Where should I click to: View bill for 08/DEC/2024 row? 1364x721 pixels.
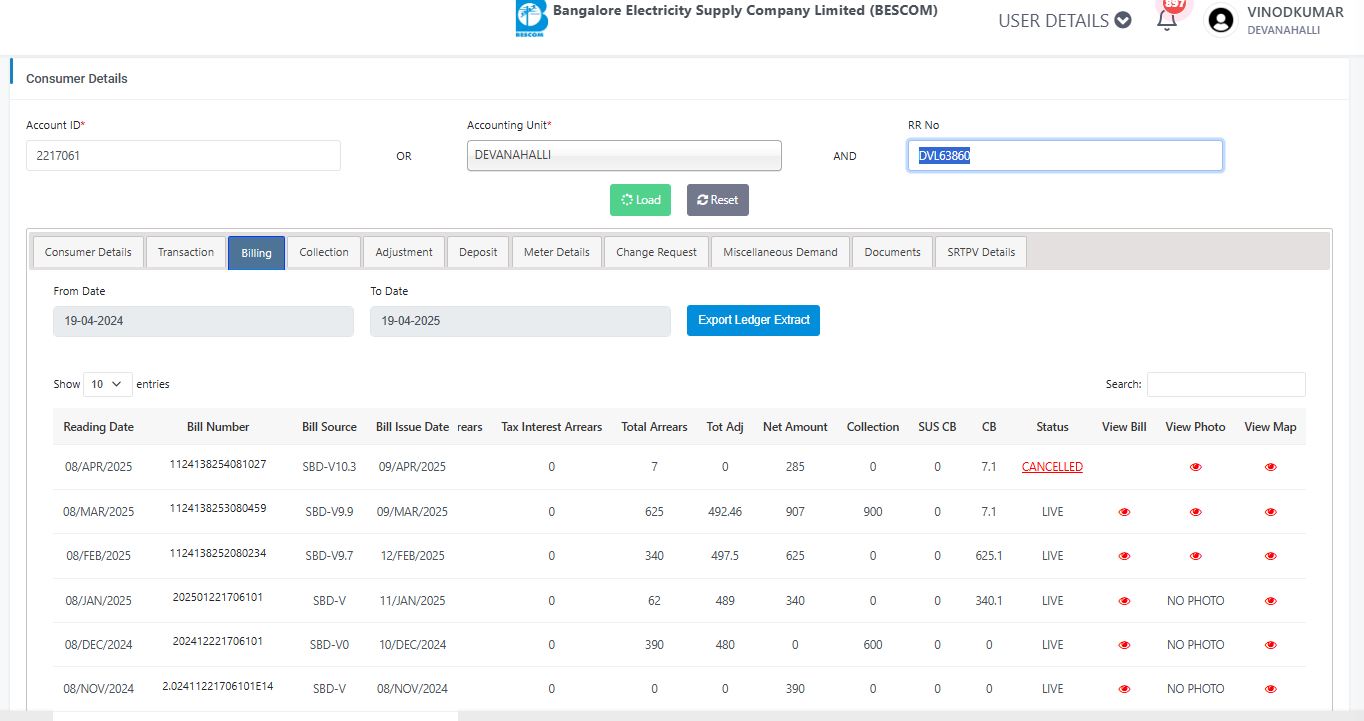click(x=1124, y=645)
